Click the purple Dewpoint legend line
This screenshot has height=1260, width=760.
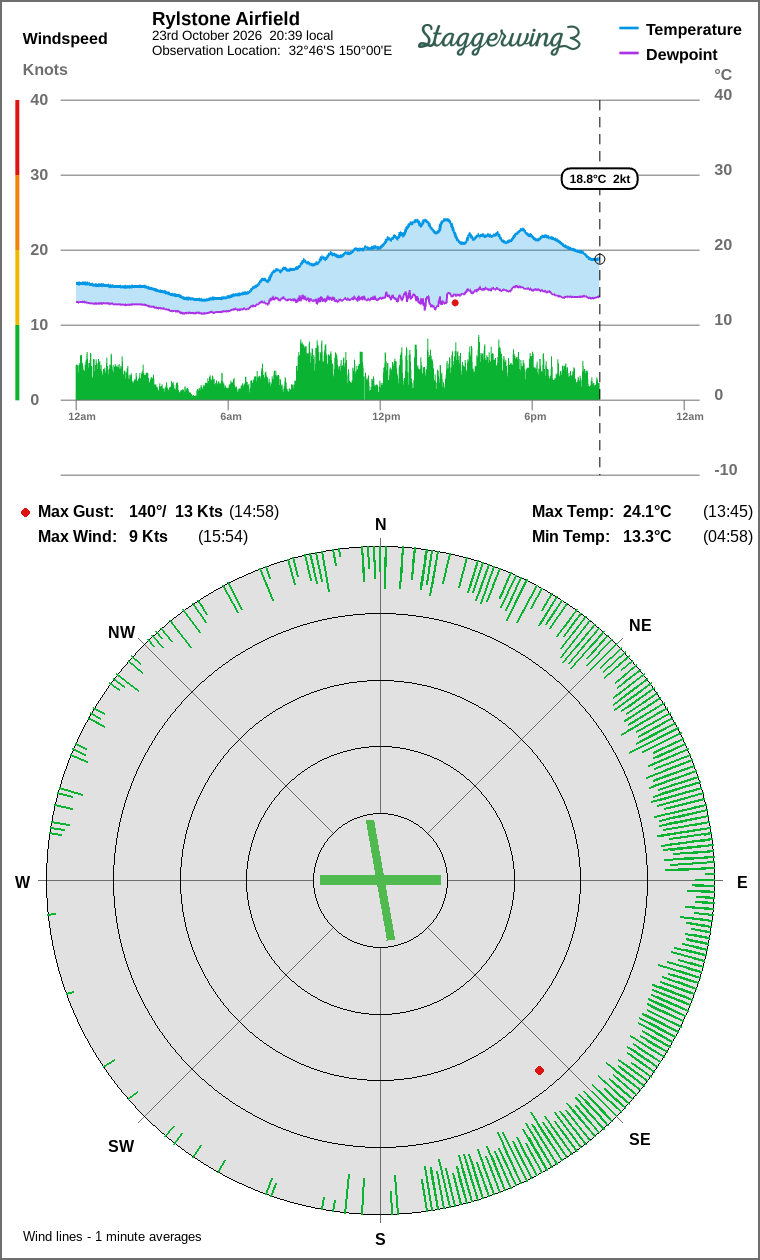point(629,54)
